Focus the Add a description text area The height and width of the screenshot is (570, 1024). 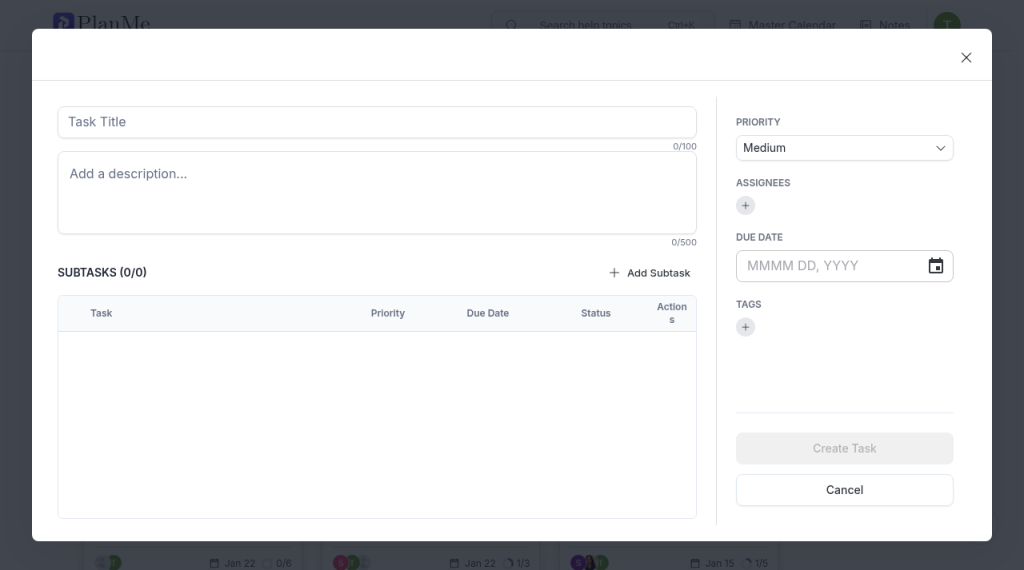pyautogui.click(x=377, y=193)
